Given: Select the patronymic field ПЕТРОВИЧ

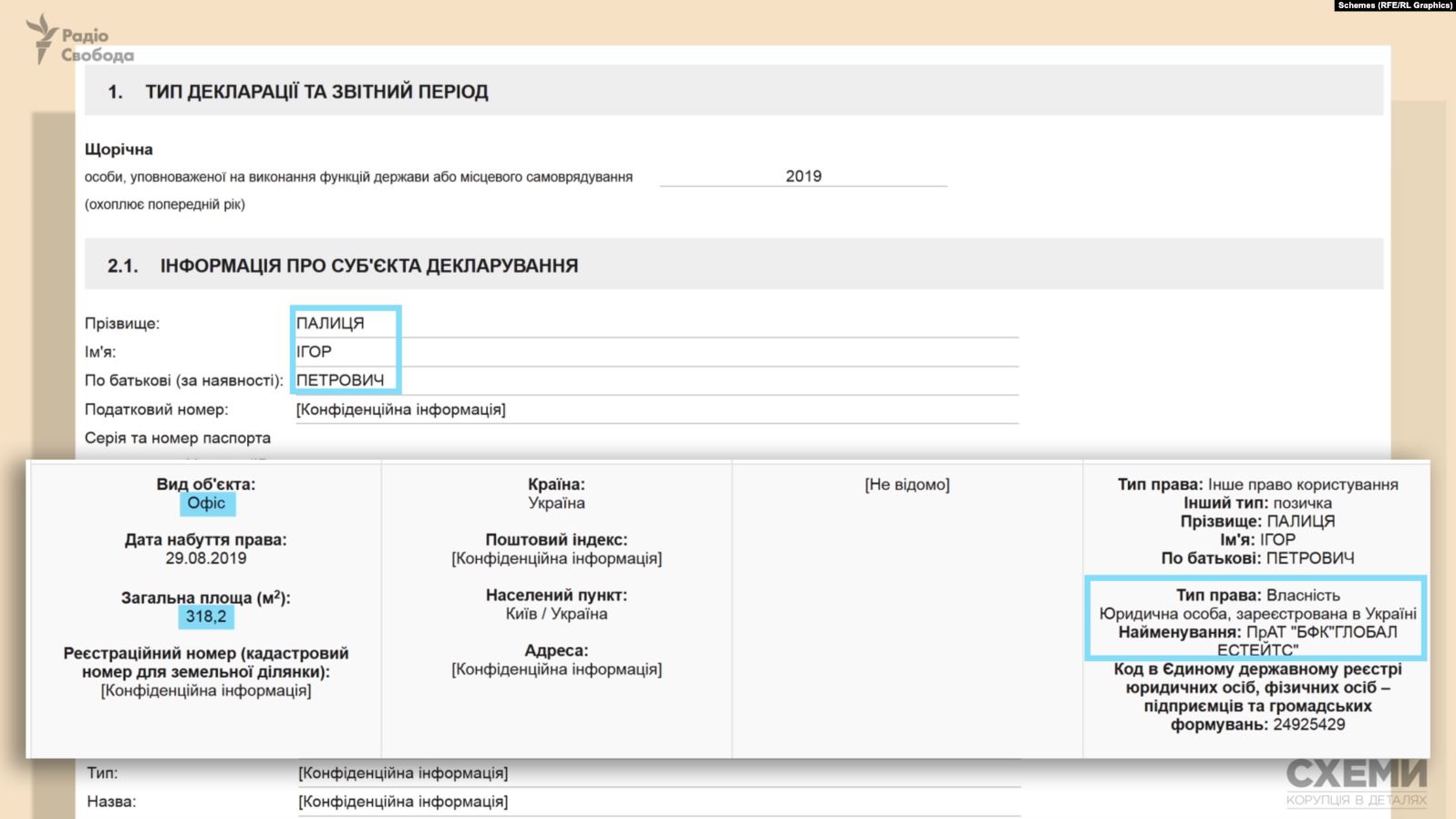Looking at the screenshot, I should pyautogui.click(x=340, y=380).
